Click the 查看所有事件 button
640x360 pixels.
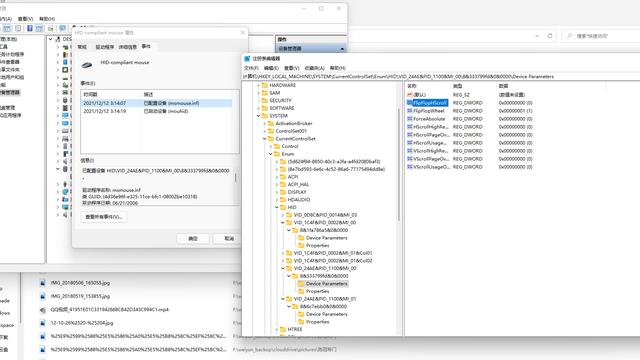coord(104,217)
